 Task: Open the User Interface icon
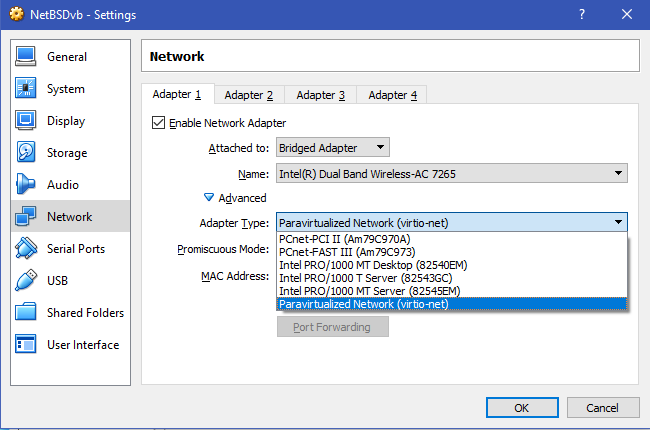[27, 345]
